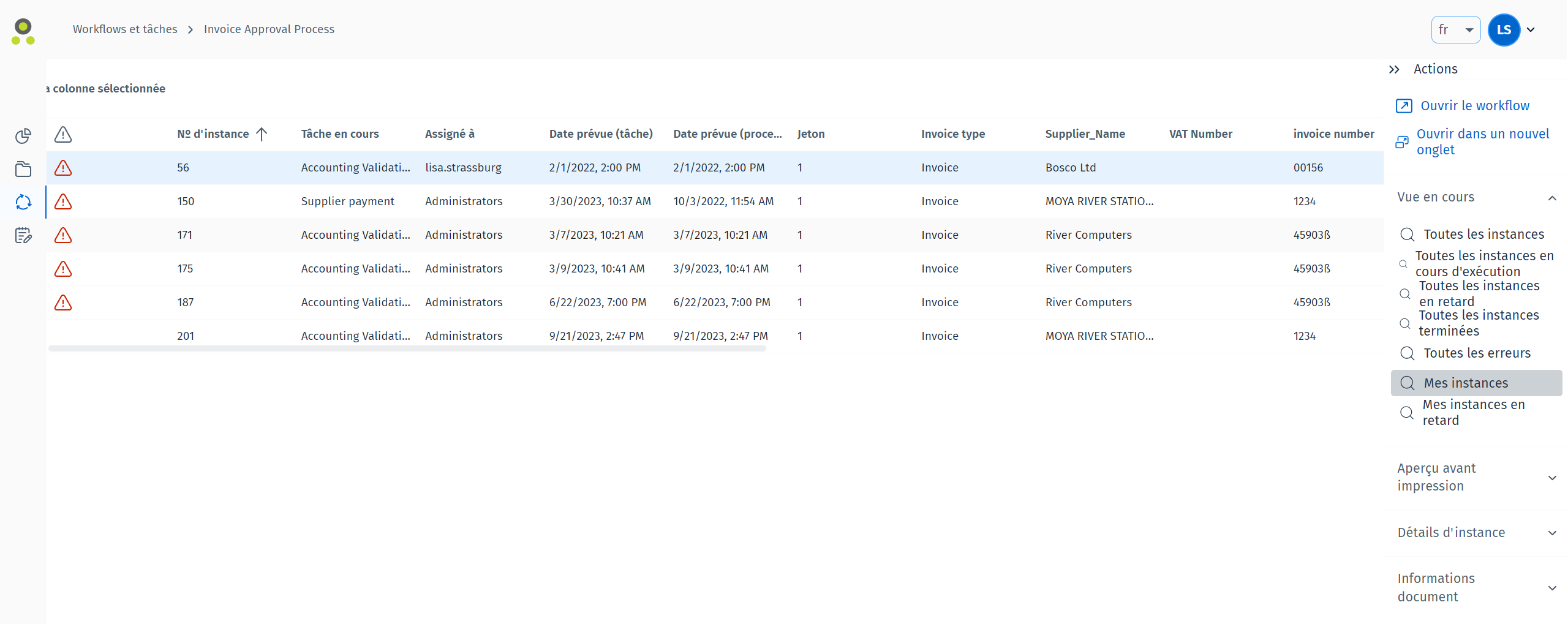
Task: Click the red warning icon for instance 187
Action: coord(63,303)
